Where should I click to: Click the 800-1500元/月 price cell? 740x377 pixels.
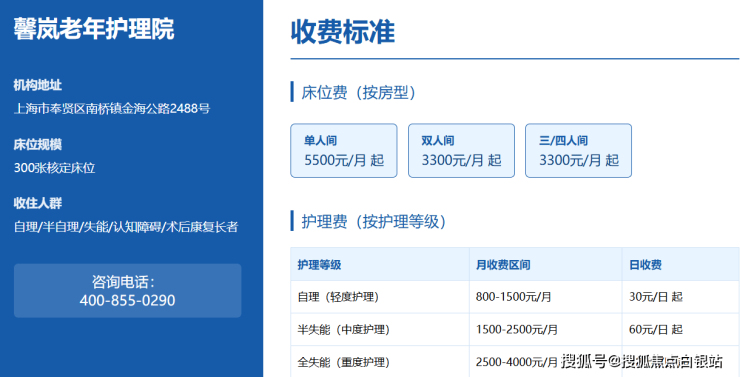[x=513, y=297]
